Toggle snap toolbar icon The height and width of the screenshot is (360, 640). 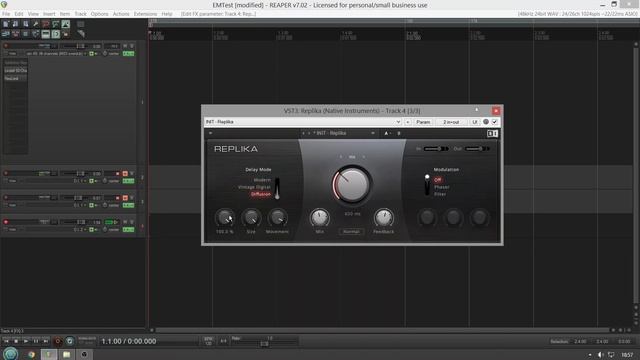56,34
